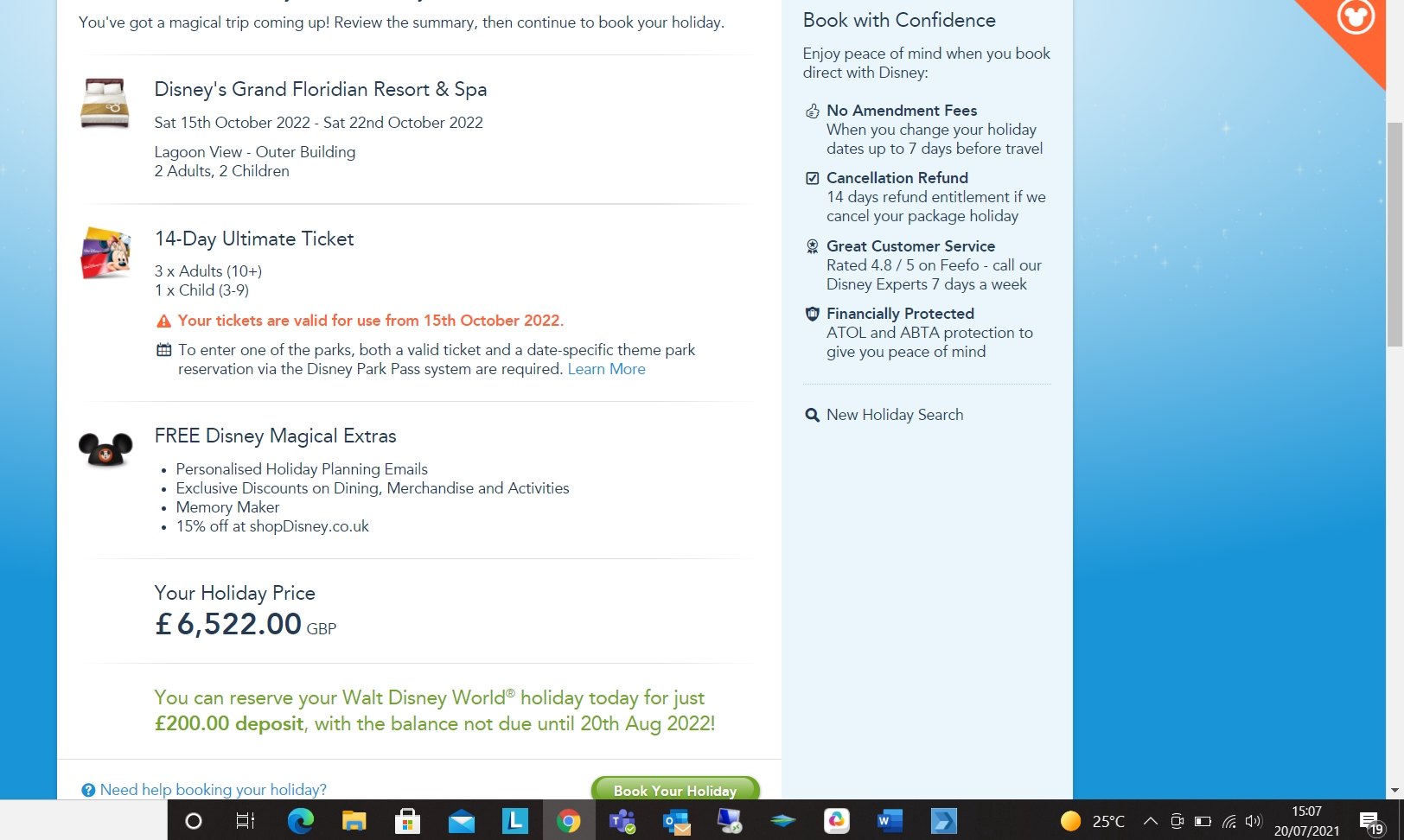The height and width of the screenshot is (840, 1404).
Task: Click the £200.00 deposit text
Action: (229, 723)
